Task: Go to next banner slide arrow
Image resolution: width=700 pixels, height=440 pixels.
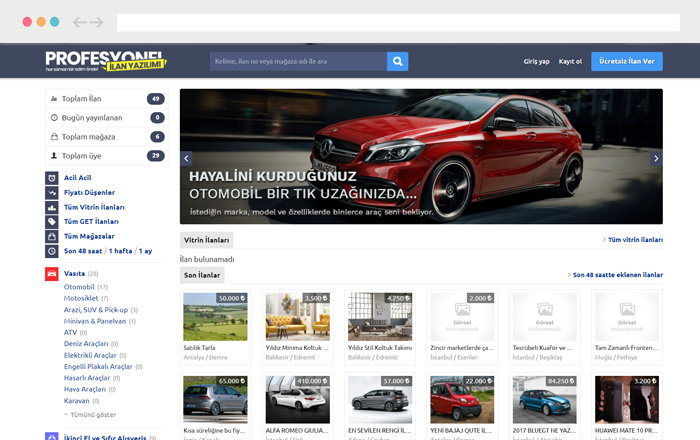Action: (x=656, y=158)
